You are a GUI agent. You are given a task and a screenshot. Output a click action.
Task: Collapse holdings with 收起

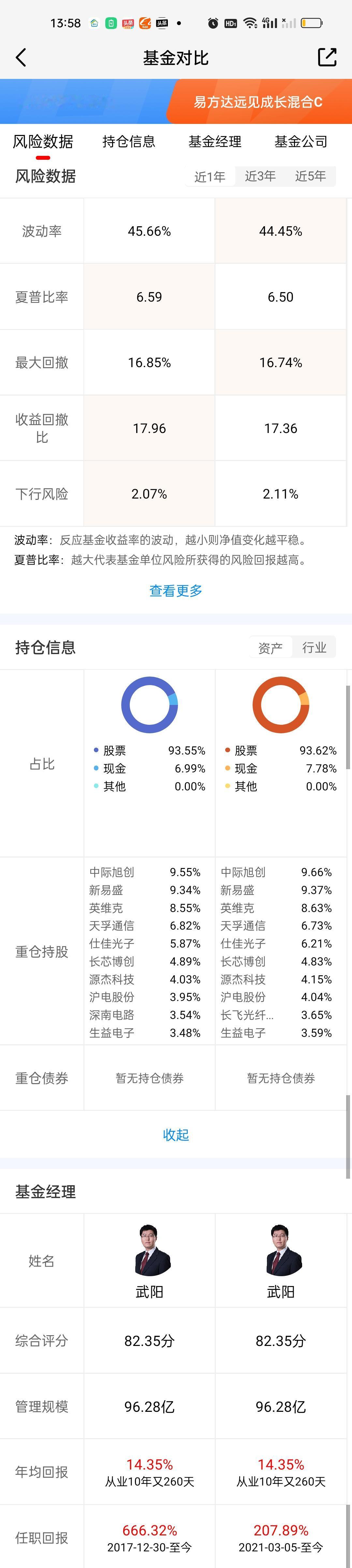click(x=176, y=1135)
